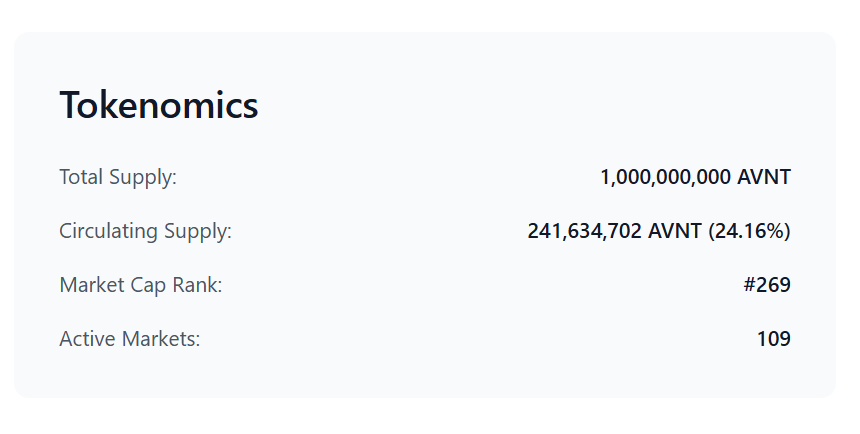This screenshot has height=434, width=860.
Task: Click the 1,000,000,000 total supply number
Action: point(666,177)
